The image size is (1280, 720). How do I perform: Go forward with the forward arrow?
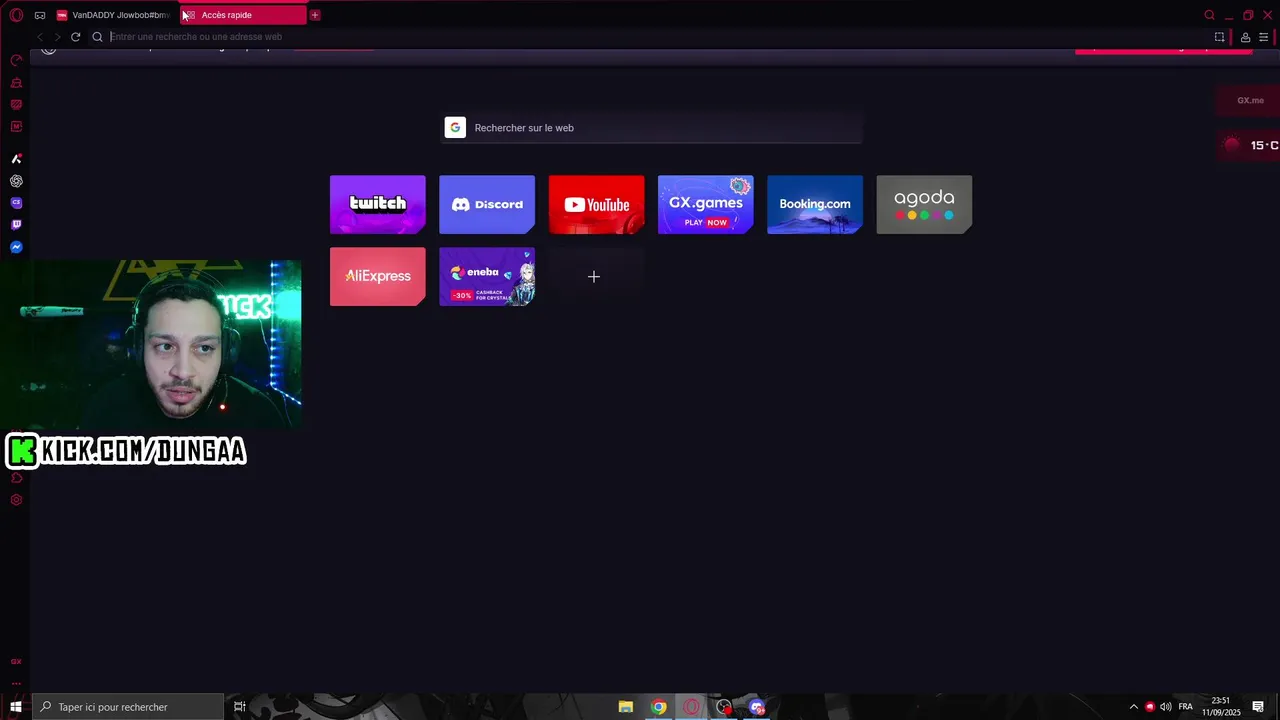point(57,37)
